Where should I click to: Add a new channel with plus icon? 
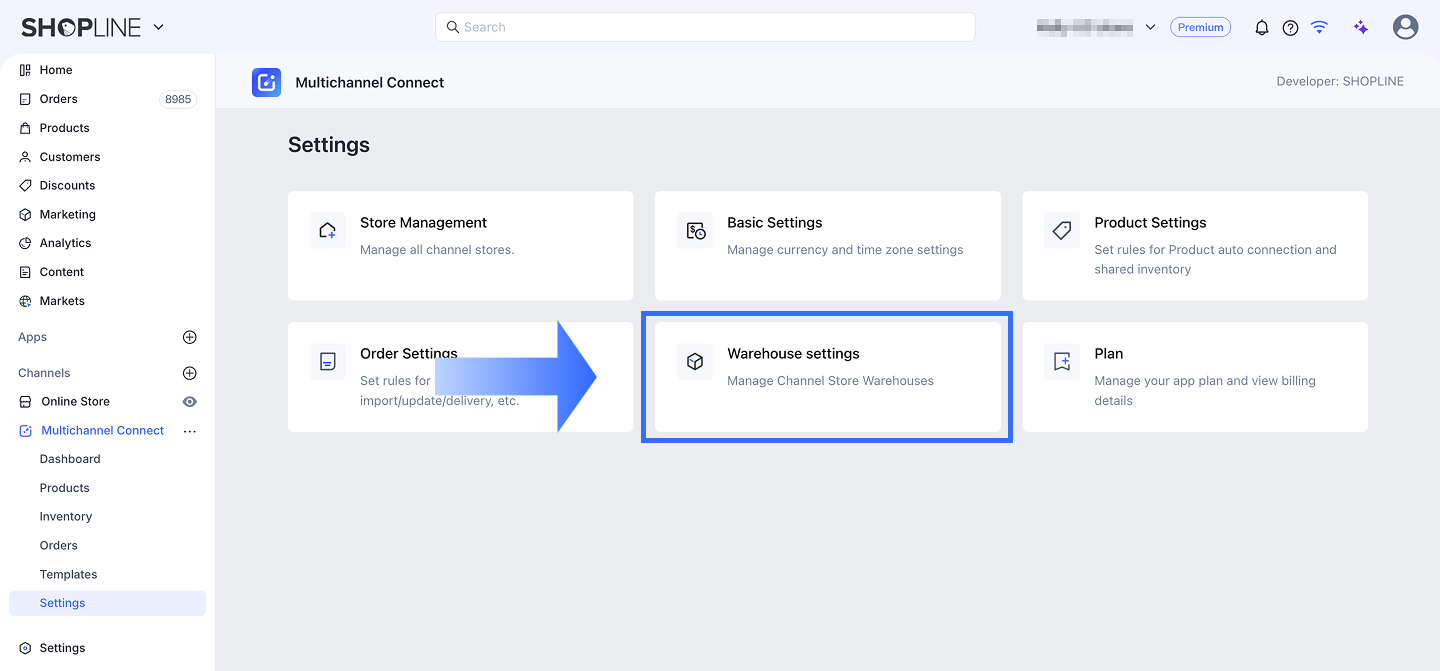pos(190,373)
